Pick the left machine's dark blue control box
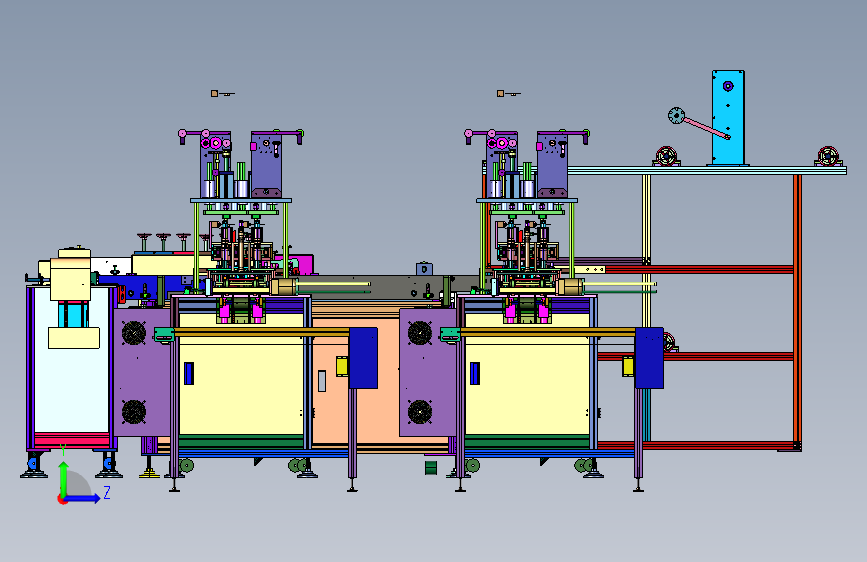 [363, 358]
